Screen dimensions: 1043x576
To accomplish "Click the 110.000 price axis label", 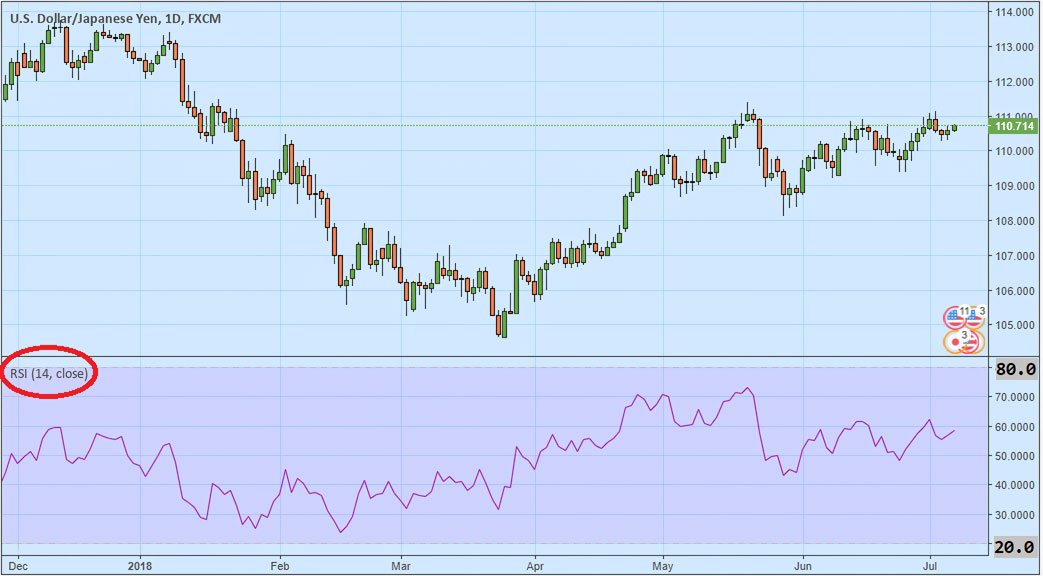I will tap(1015, 151).
